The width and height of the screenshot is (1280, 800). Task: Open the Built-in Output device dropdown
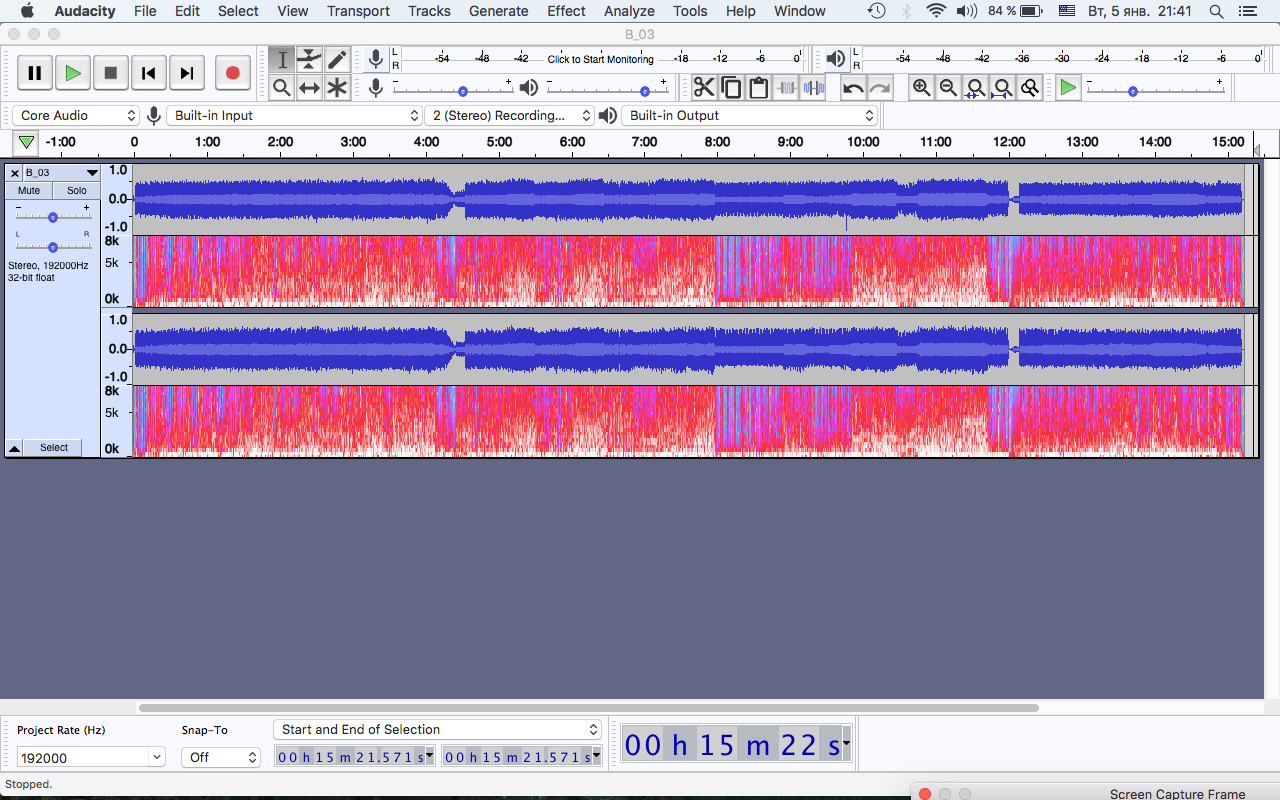(x=750, y=116)
